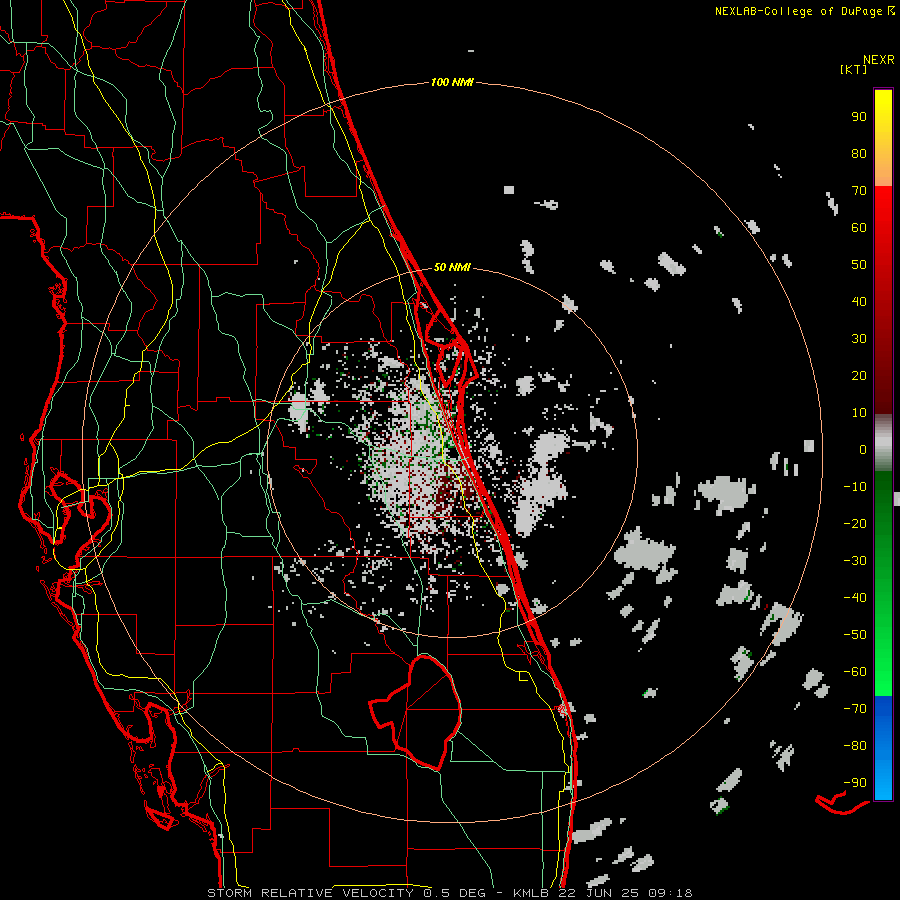The height and width of the screenshot is (900, 900).
Task: Pick the gray zero-velocity segment of the color bar
Action: [883, 443]
